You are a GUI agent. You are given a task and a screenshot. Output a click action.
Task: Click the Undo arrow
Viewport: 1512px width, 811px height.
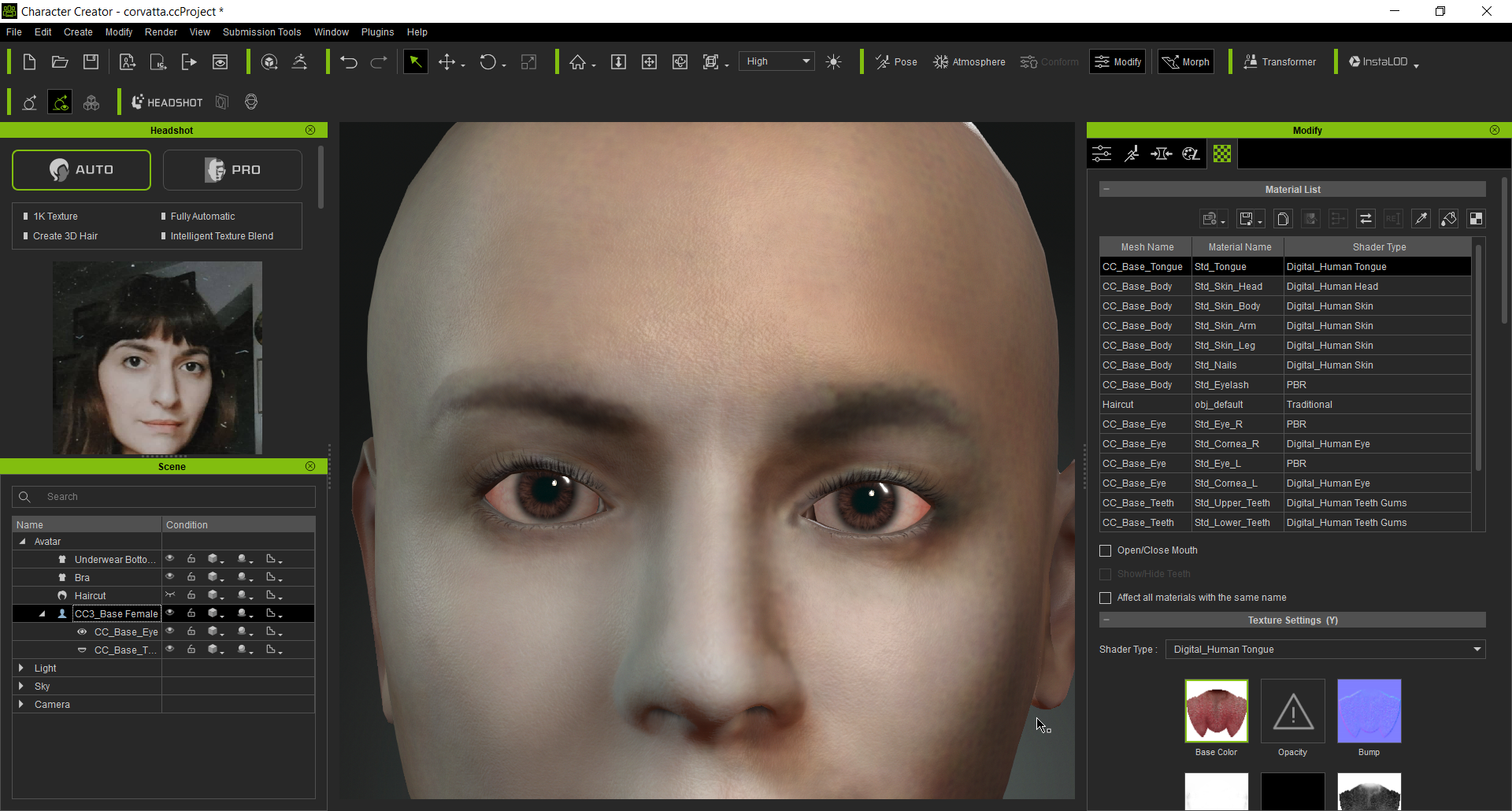pyautogui.click(x=349, y=62)
